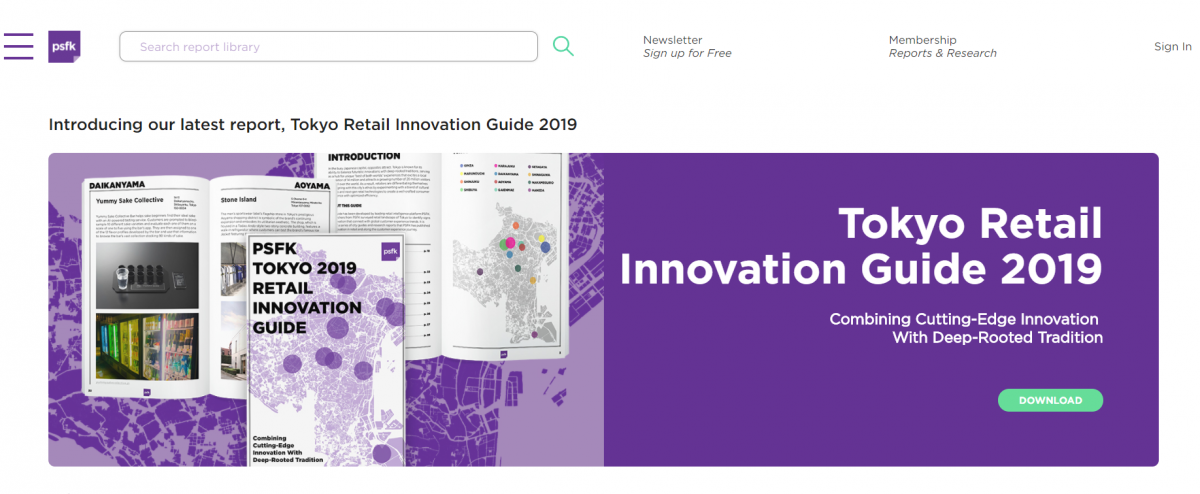
Task: Focus the Search report library field
Action: tap(328, 46)
